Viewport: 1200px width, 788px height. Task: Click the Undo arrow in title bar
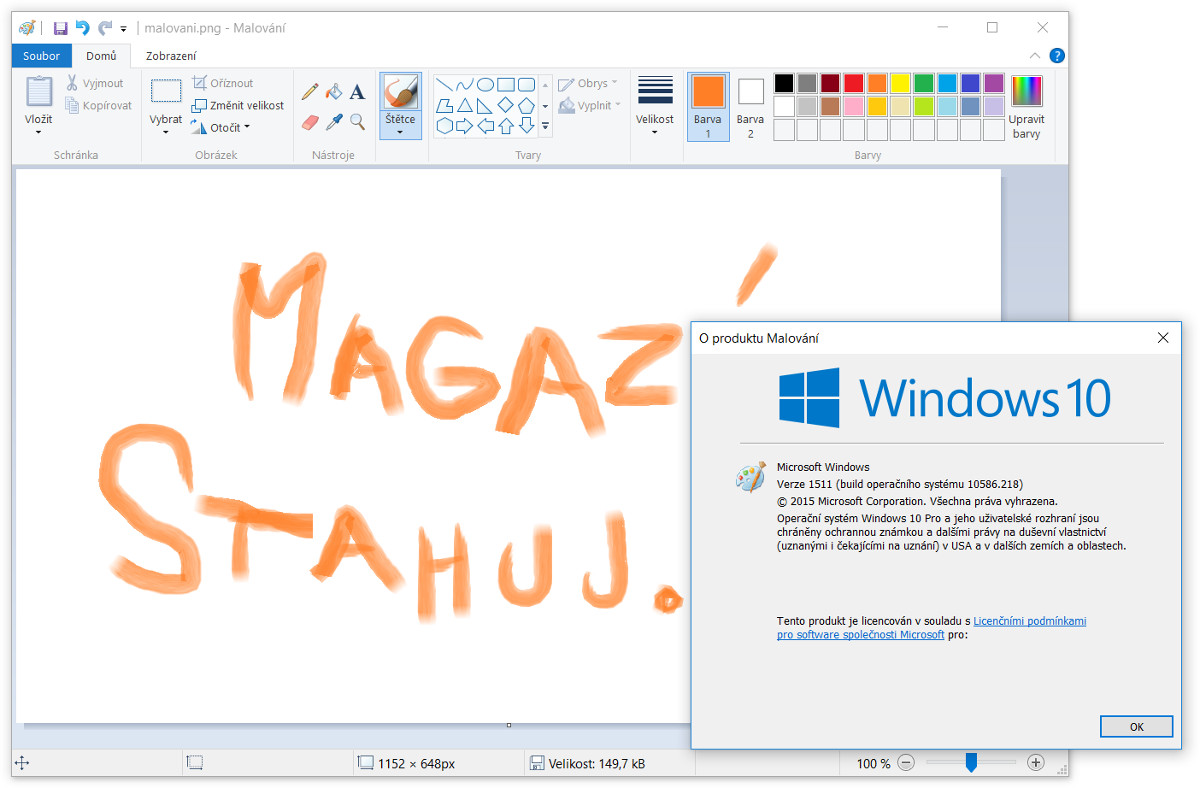click(83, 28)
